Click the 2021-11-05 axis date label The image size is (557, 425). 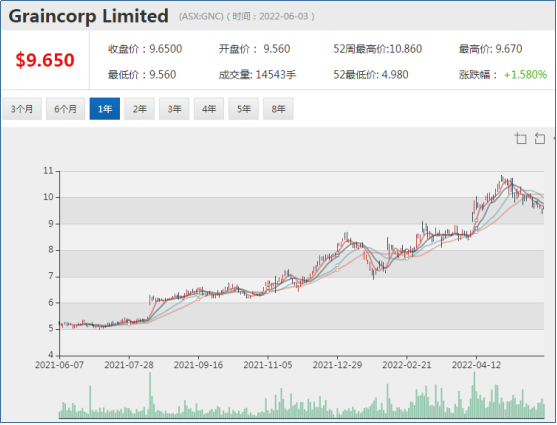click(x=268, y=365)
